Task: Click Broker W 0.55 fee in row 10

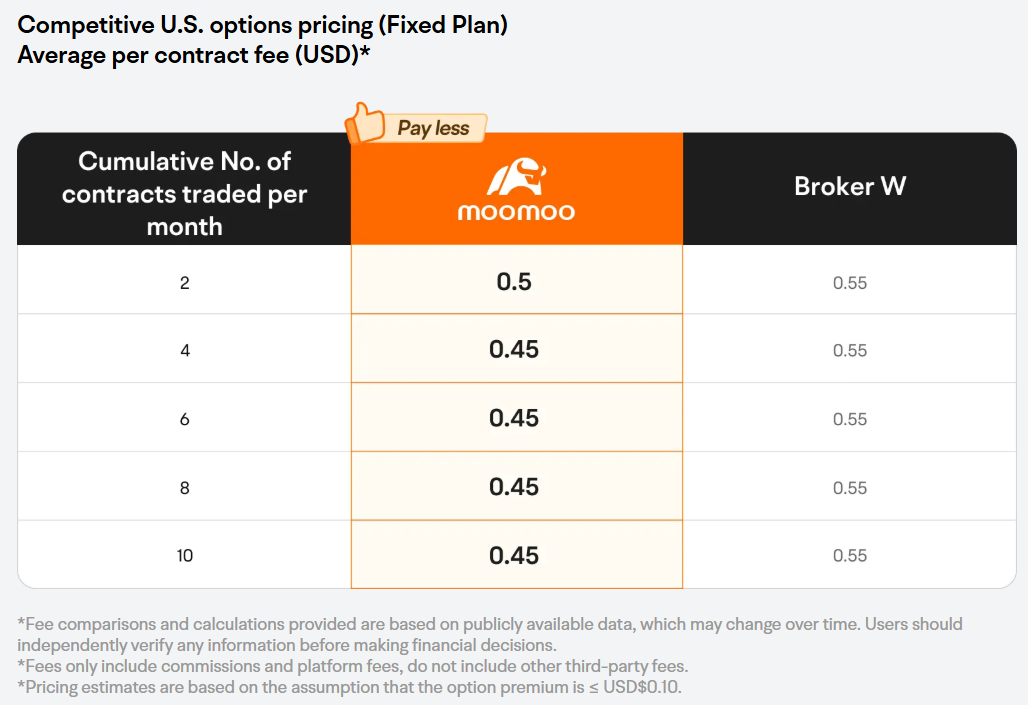Action: point(850,555)
